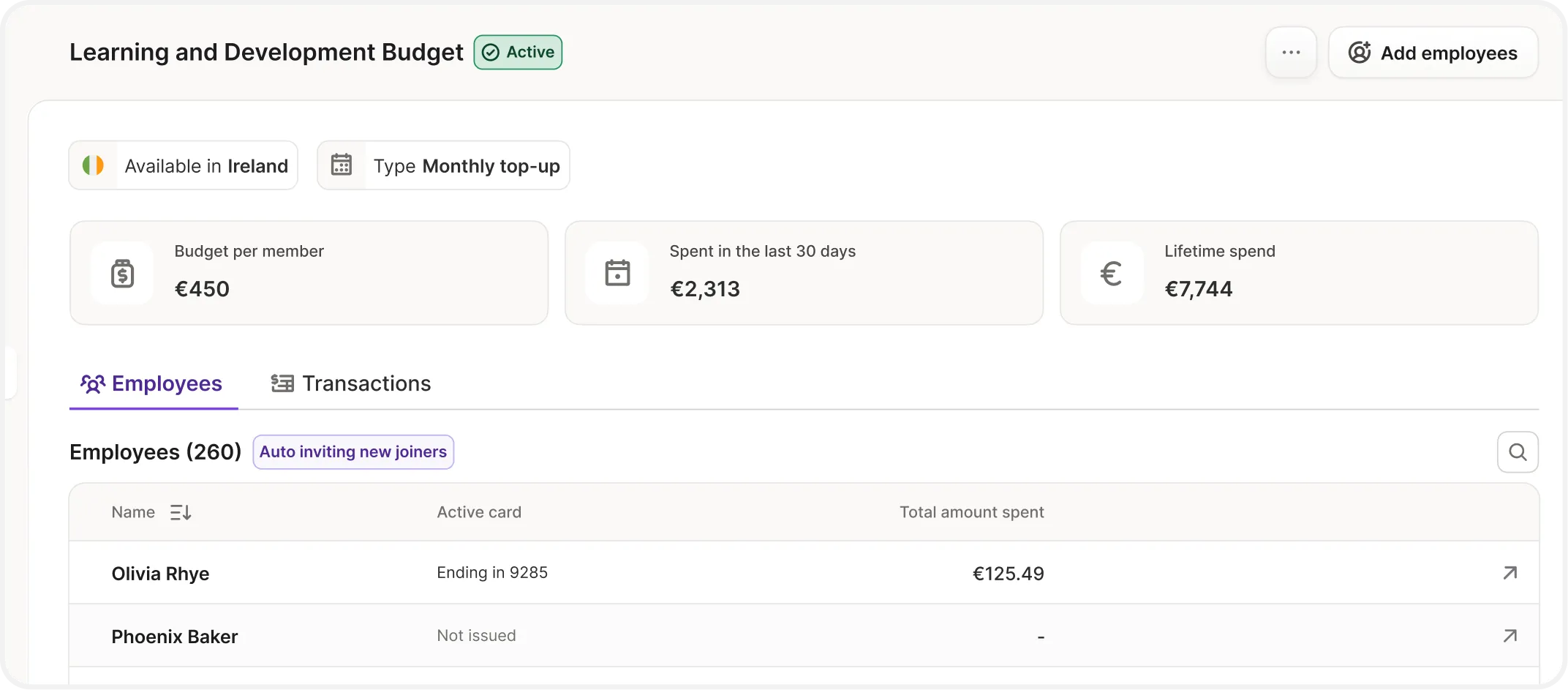Open Olivia Rhye's details arrow icon
The height and width of the screenshot is (690, 1568).
pos(1509,573)
